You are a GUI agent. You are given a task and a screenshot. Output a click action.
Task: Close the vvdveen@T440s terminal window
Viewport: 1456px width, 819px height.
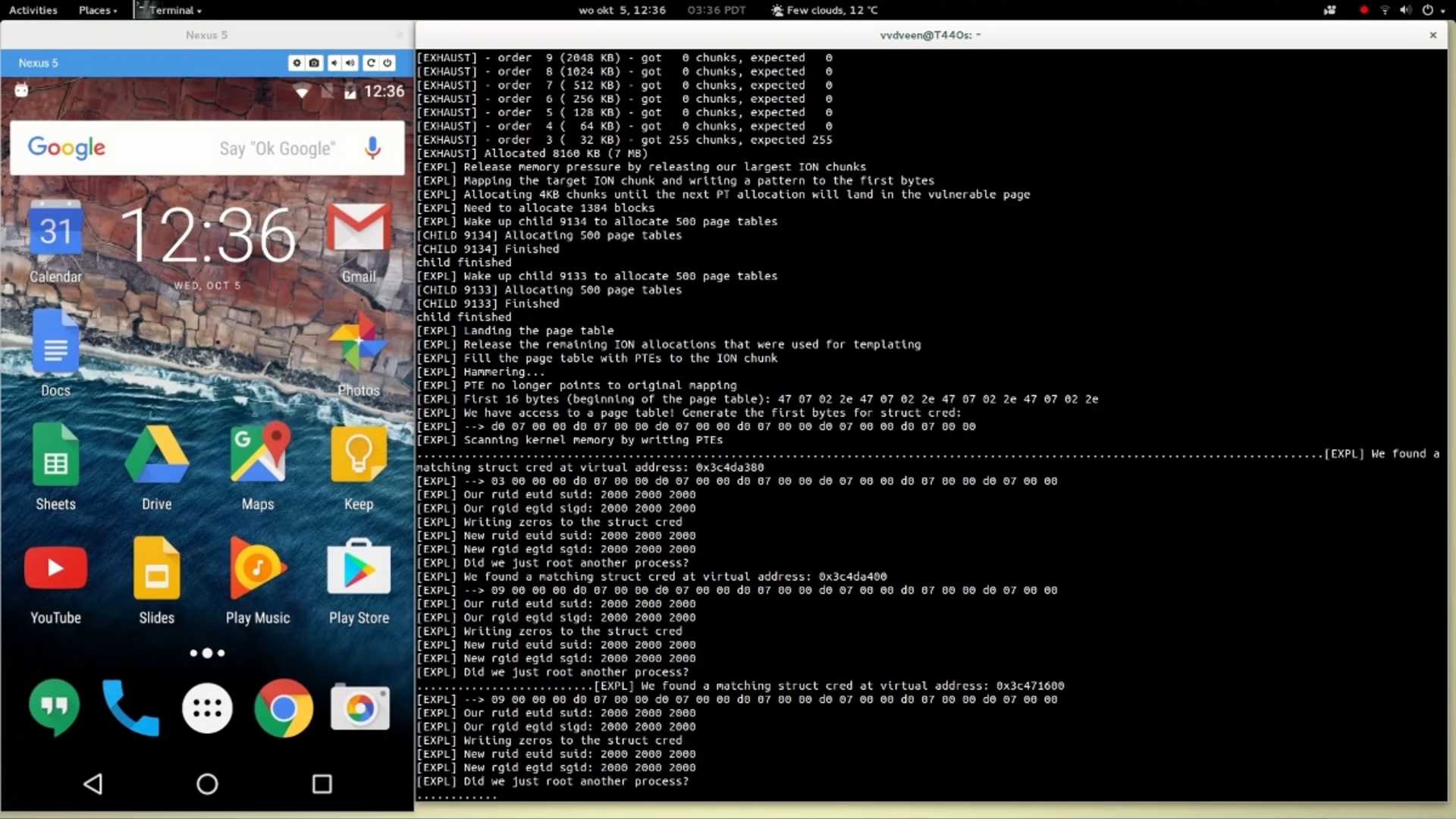[x=1432, y=35]
